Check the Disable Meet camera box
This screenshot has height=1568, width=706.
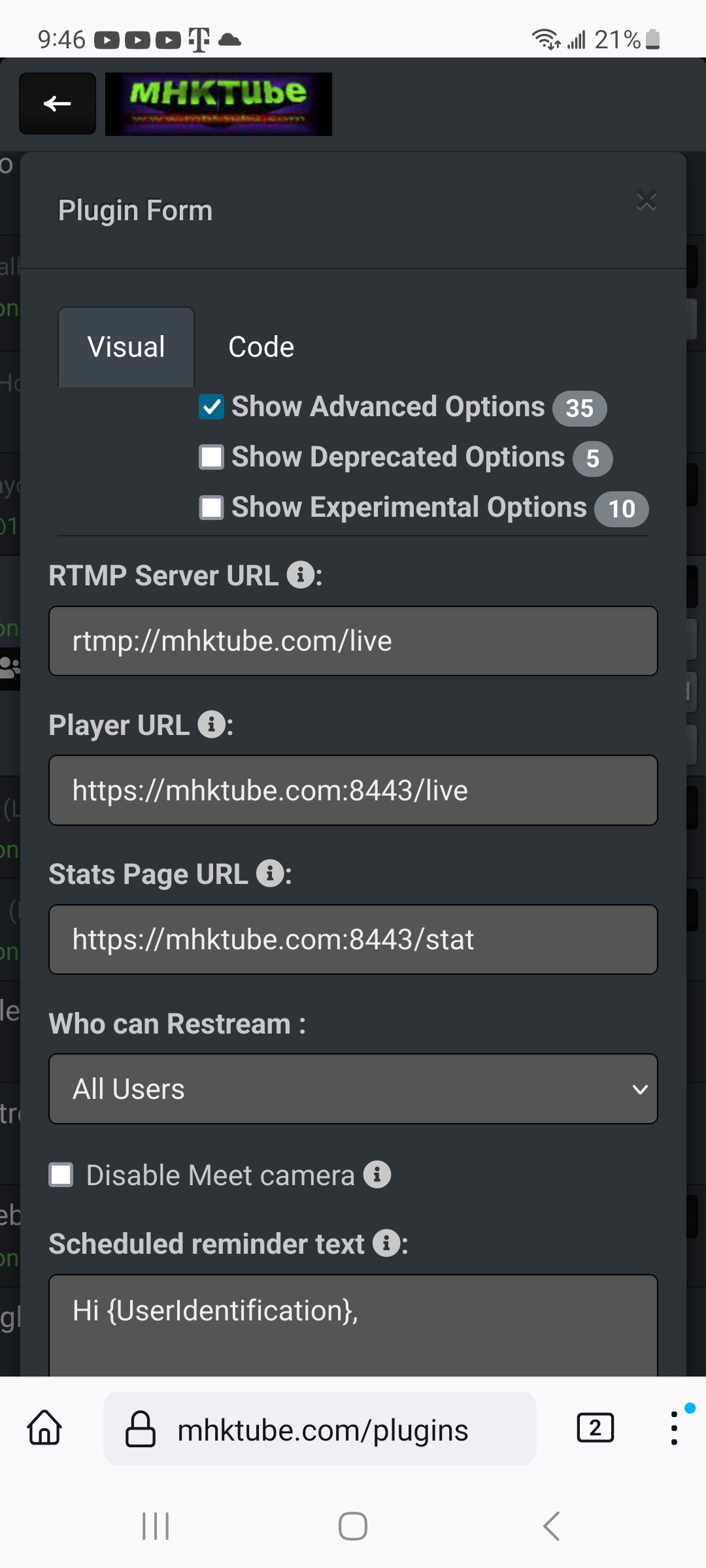click(x=61, y=1174)
